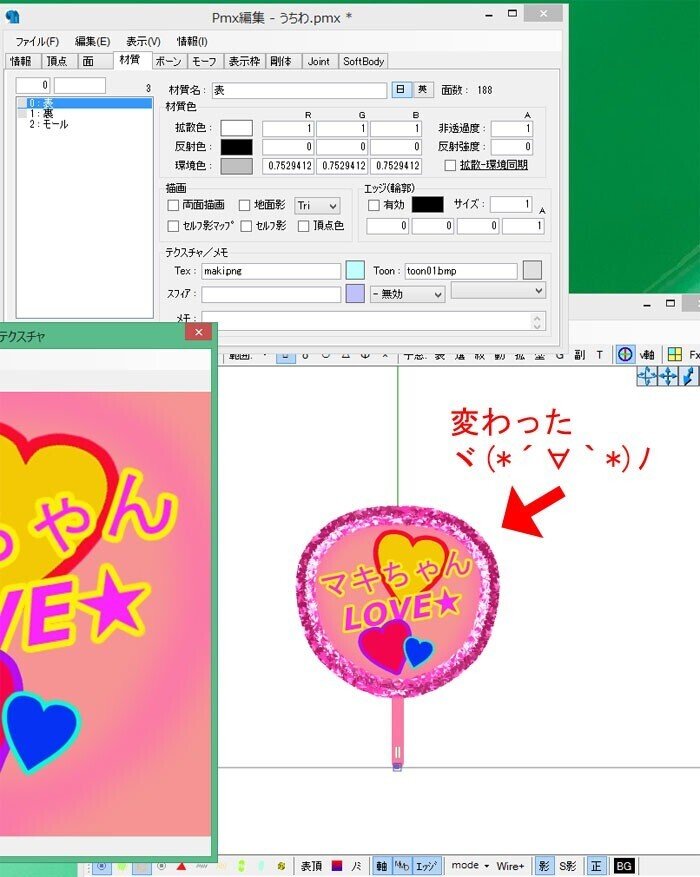
Task: Close the テクスチャ texture window
Action: point(198,332)
